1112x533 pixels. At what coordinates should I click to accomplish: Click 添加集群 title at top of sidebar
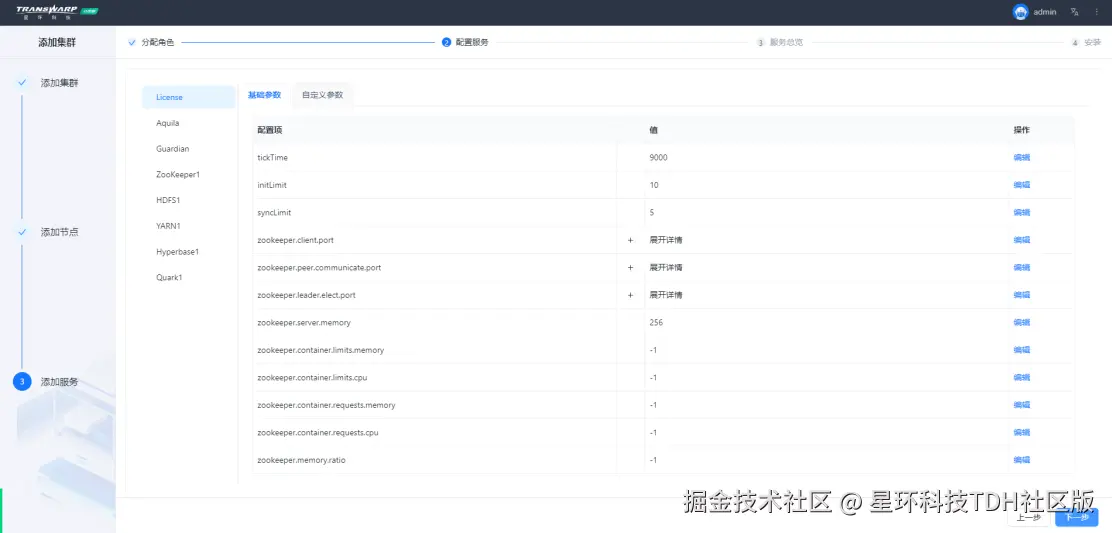(x=57, y=43)
